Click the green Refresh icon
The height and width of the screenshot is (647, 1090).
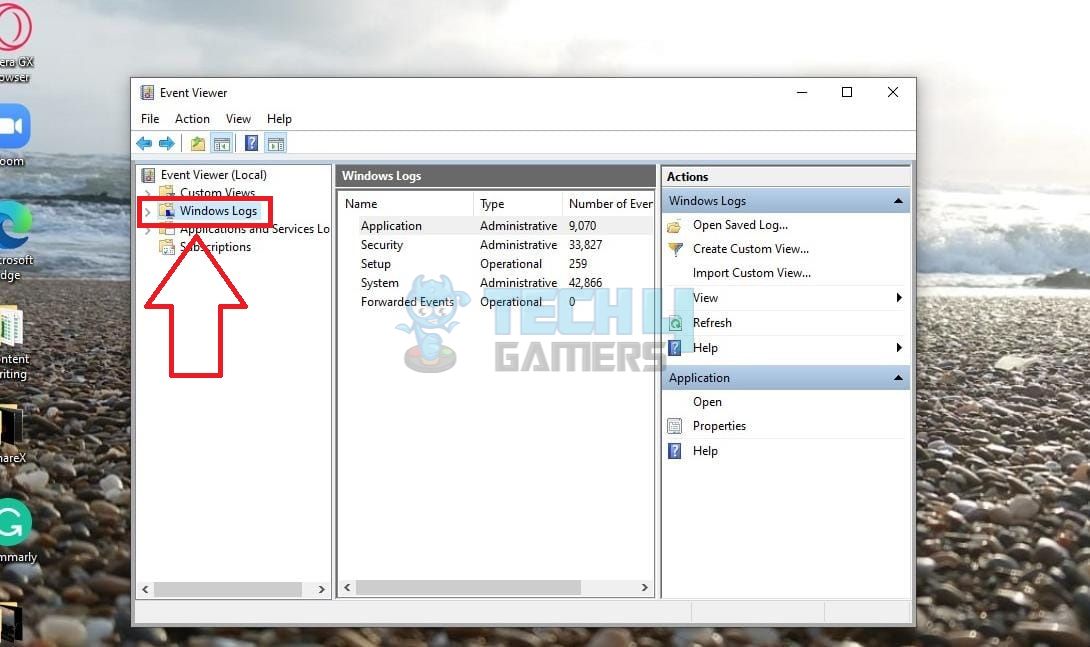click(x=675, y=323)
